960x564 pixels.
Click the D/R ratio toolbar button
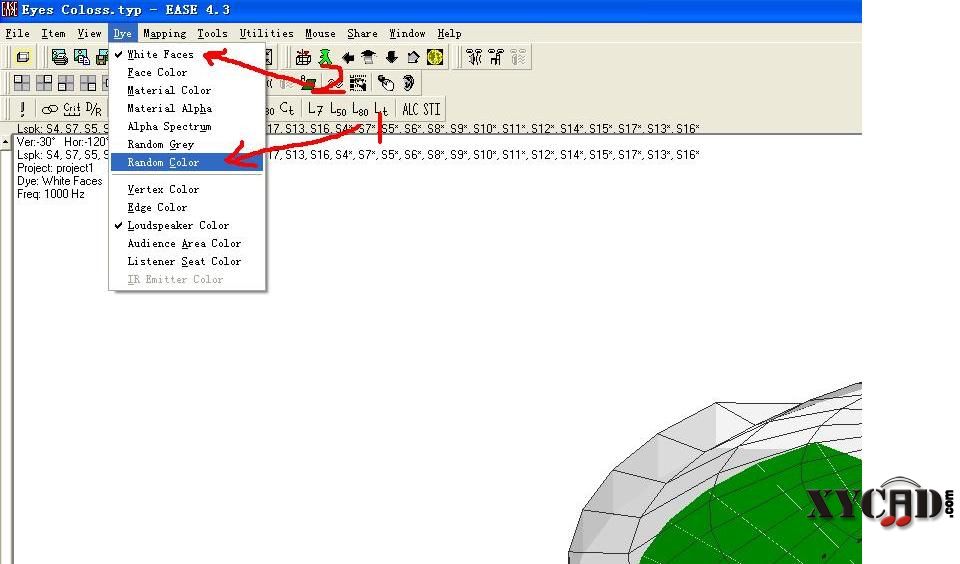pyautogui.click(x=94, y=109)
